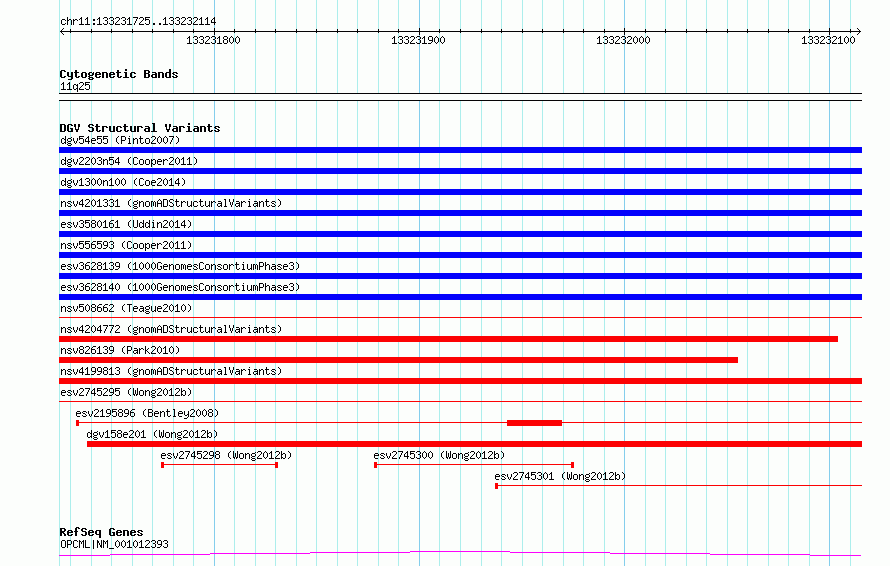Screen dimensions: 890x566
Task: Click the blue bar under nsv556593
Action: 460,255
